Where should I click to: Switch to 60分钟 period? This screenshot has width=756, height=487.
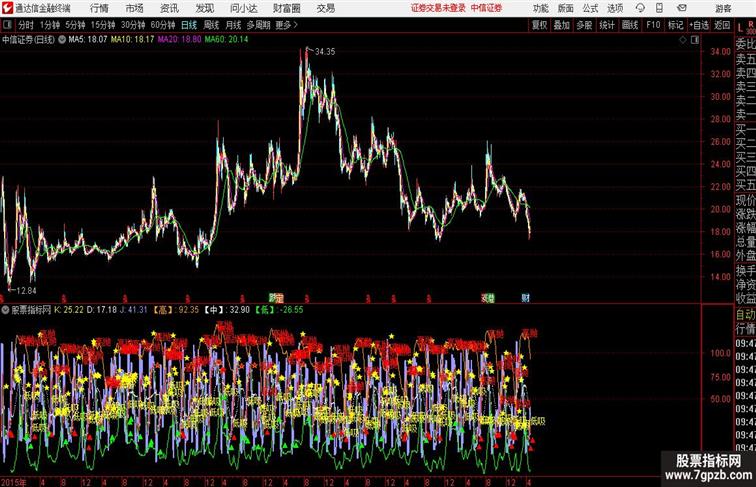[163, 25]
